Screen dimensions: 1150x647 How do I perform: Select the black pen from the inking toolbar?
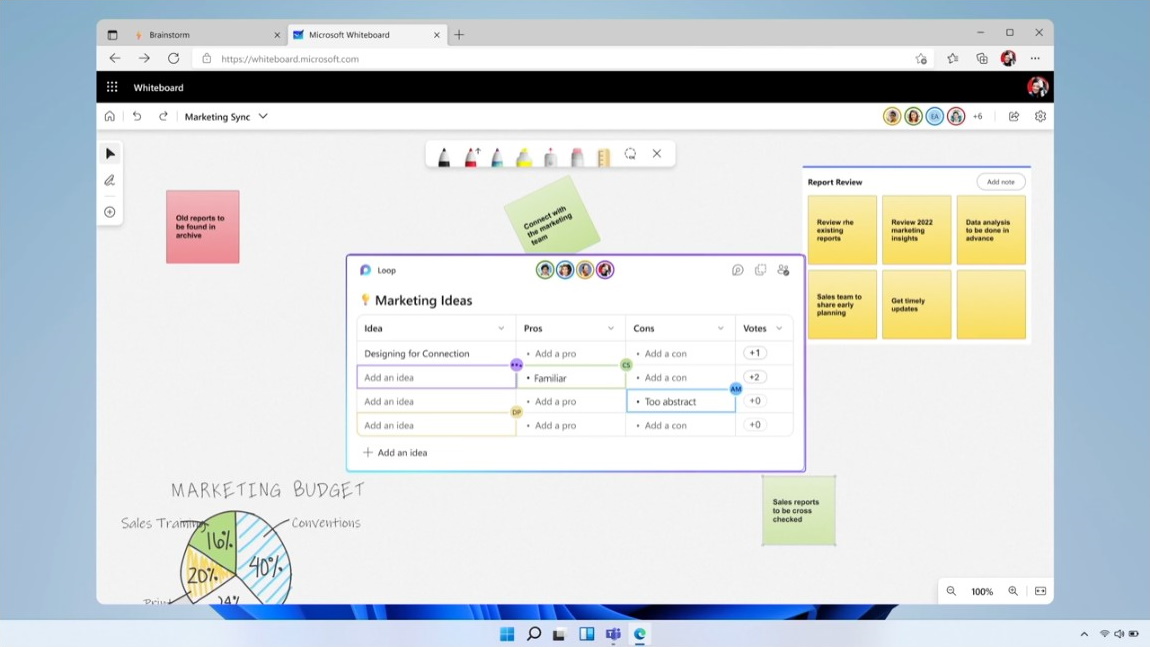(444, 156)
